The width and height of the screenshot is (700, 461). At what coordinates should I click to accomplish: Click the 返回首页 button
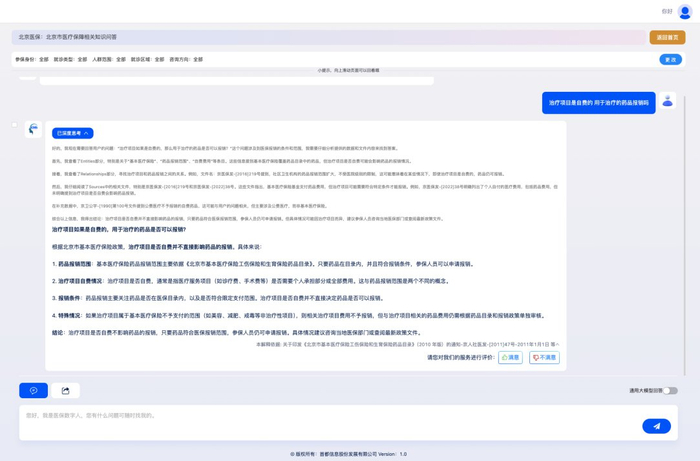point(667,37)
